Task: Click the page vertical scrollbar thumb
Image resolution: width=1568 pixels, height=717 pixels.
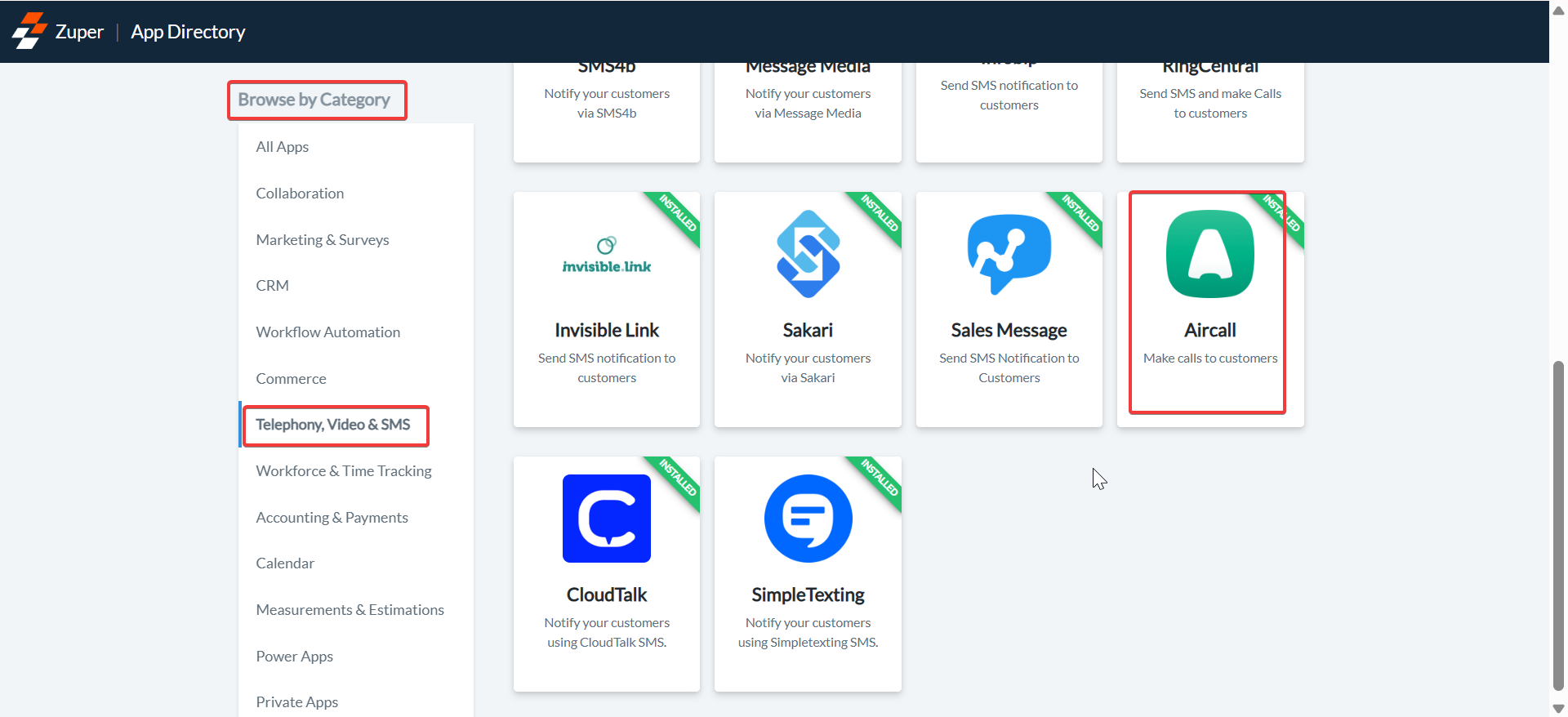Action: (1558, 525)
